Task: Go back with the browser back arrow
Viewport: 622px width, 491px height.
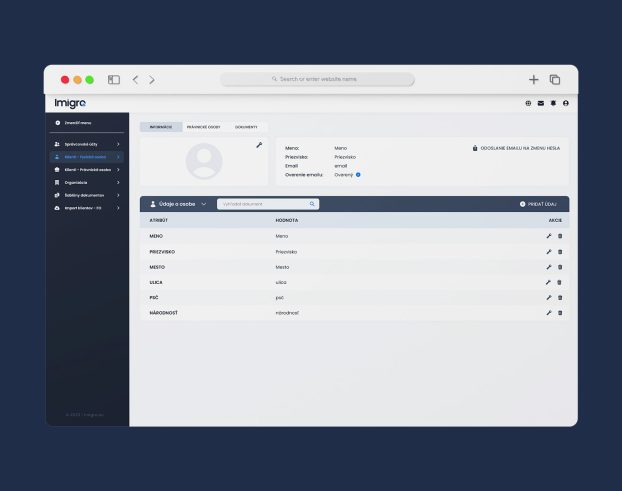Action: pyautogui.click(x=135, y=80)
